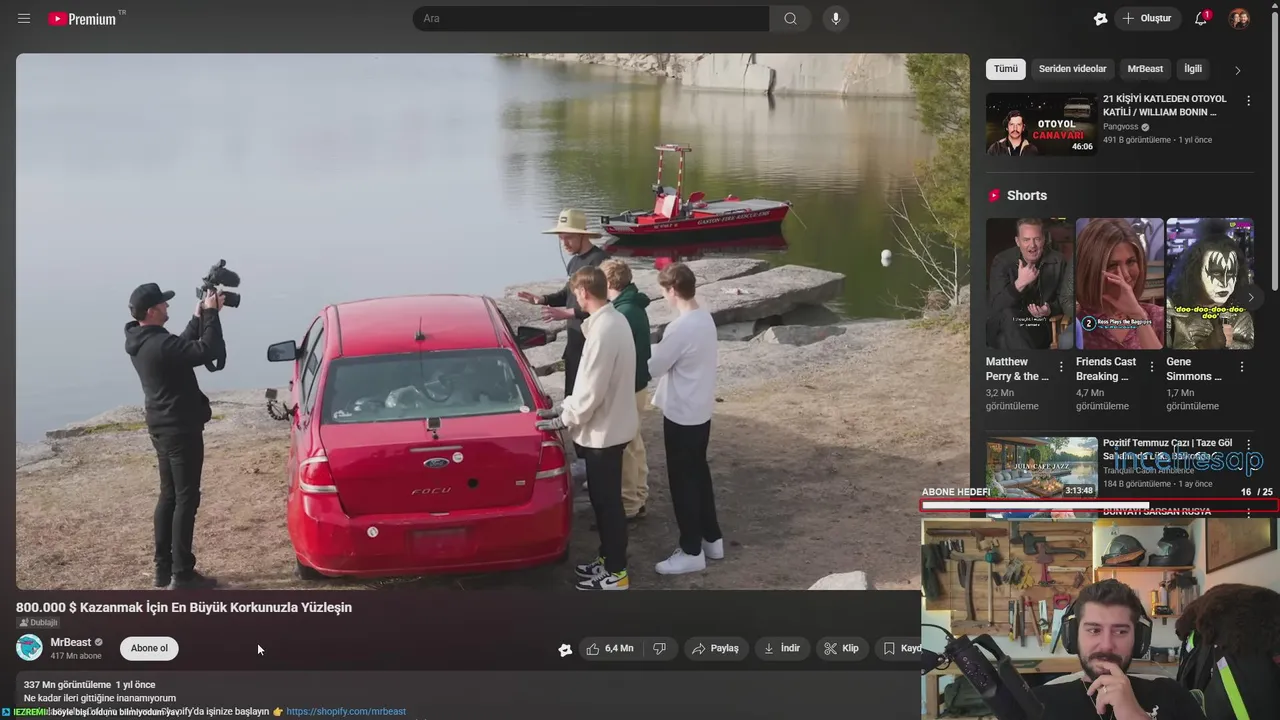
Task: Open the shopify.com/mrbeast description link
Action: click(346, 711)
